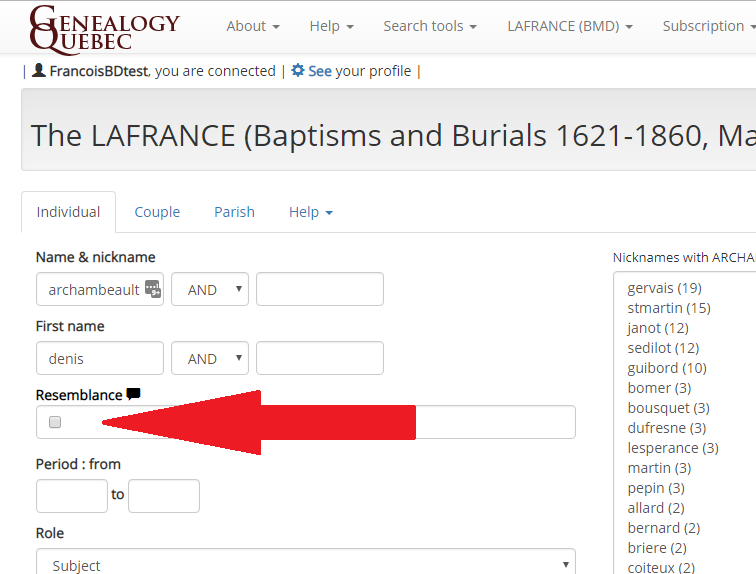Open the AND dropdown for First name

click(x=210, y=358)
